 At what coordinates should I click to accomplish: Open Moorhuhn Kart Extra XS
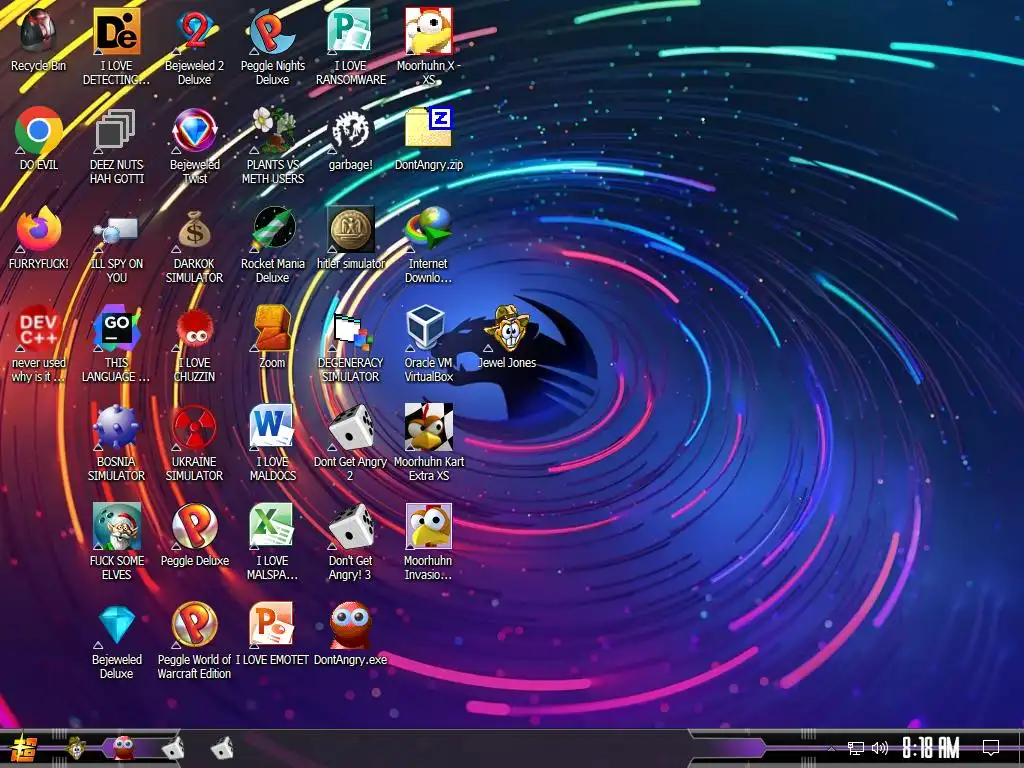(x=428, y=443)
